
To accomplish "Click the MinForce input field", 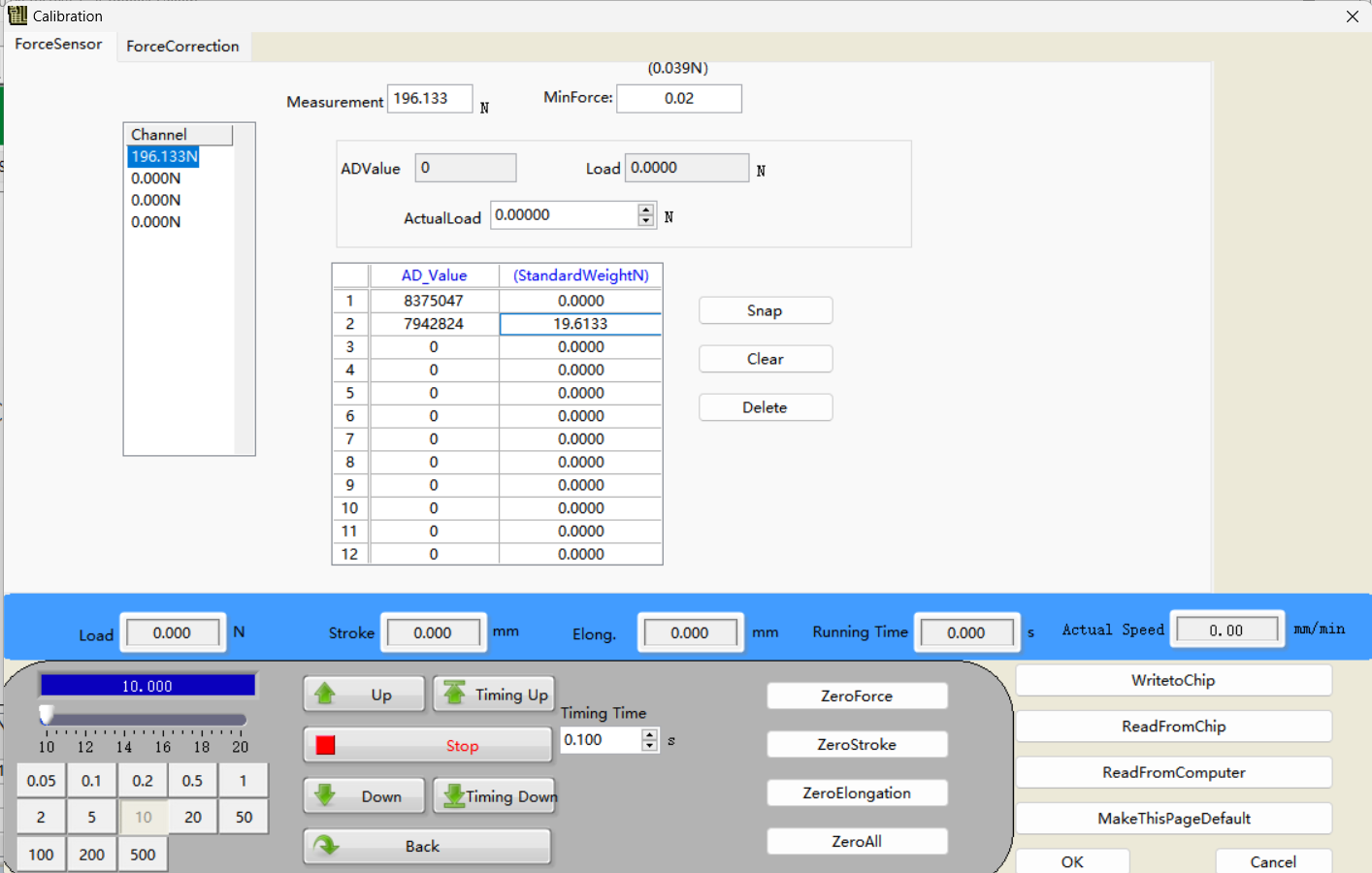I will 679,99.
